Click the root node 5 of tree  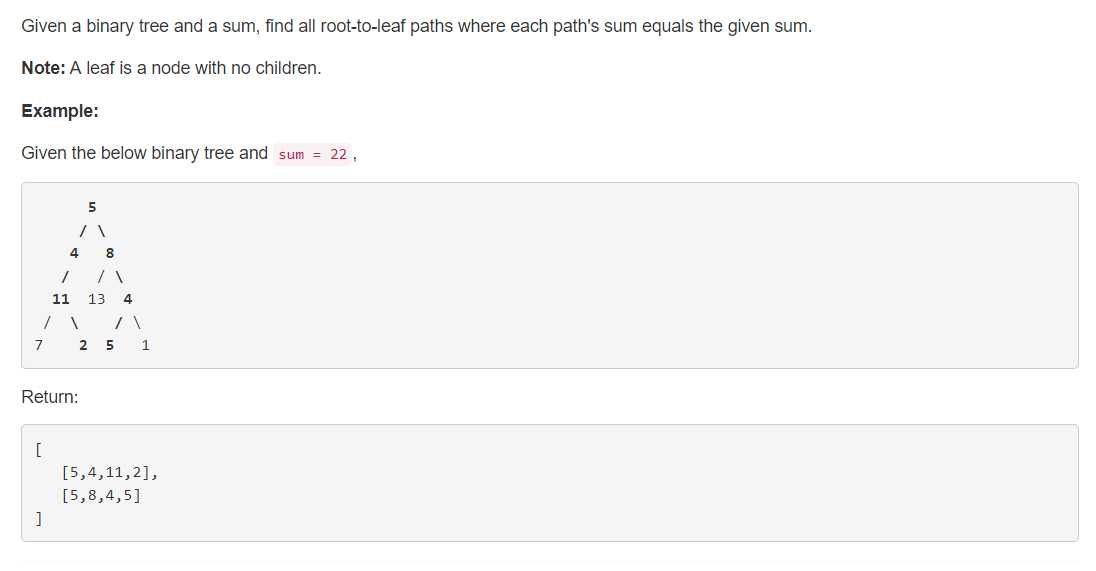point(92,208)
